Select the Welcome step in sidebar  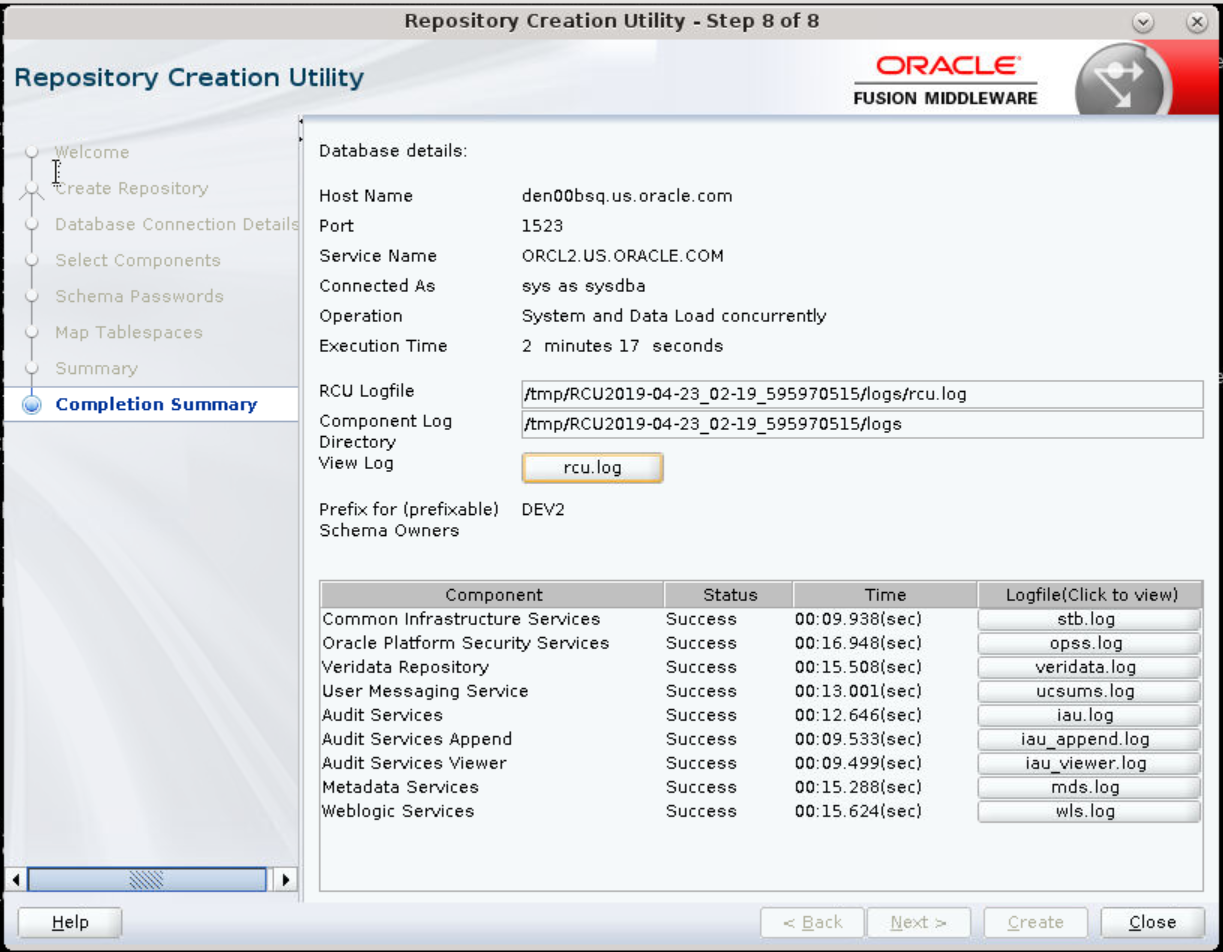pyautogui.click(x=92, y=152)
